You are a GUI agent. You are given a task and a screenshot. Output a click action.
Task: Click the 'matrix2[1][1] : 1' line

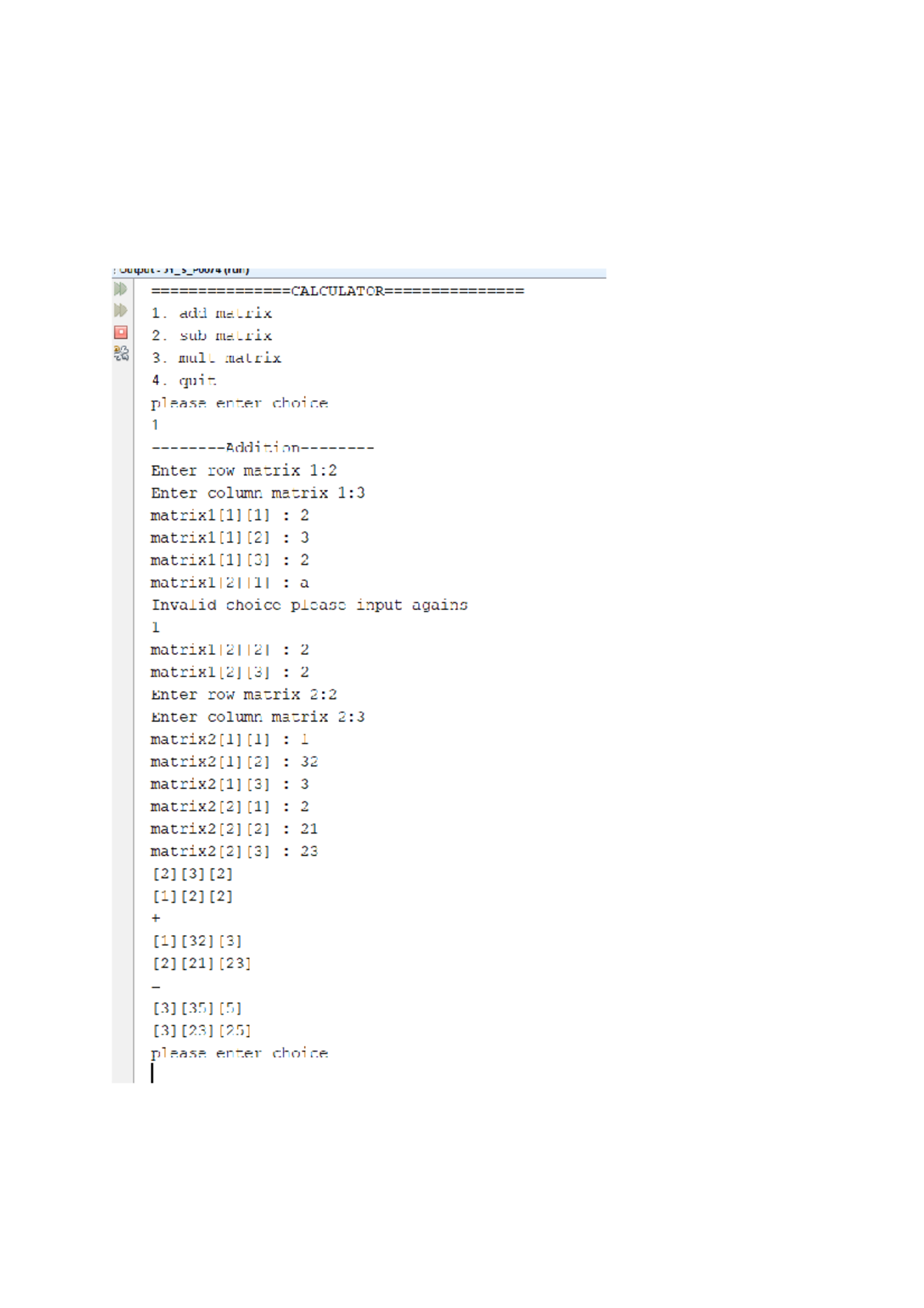[x=229, y=740]
